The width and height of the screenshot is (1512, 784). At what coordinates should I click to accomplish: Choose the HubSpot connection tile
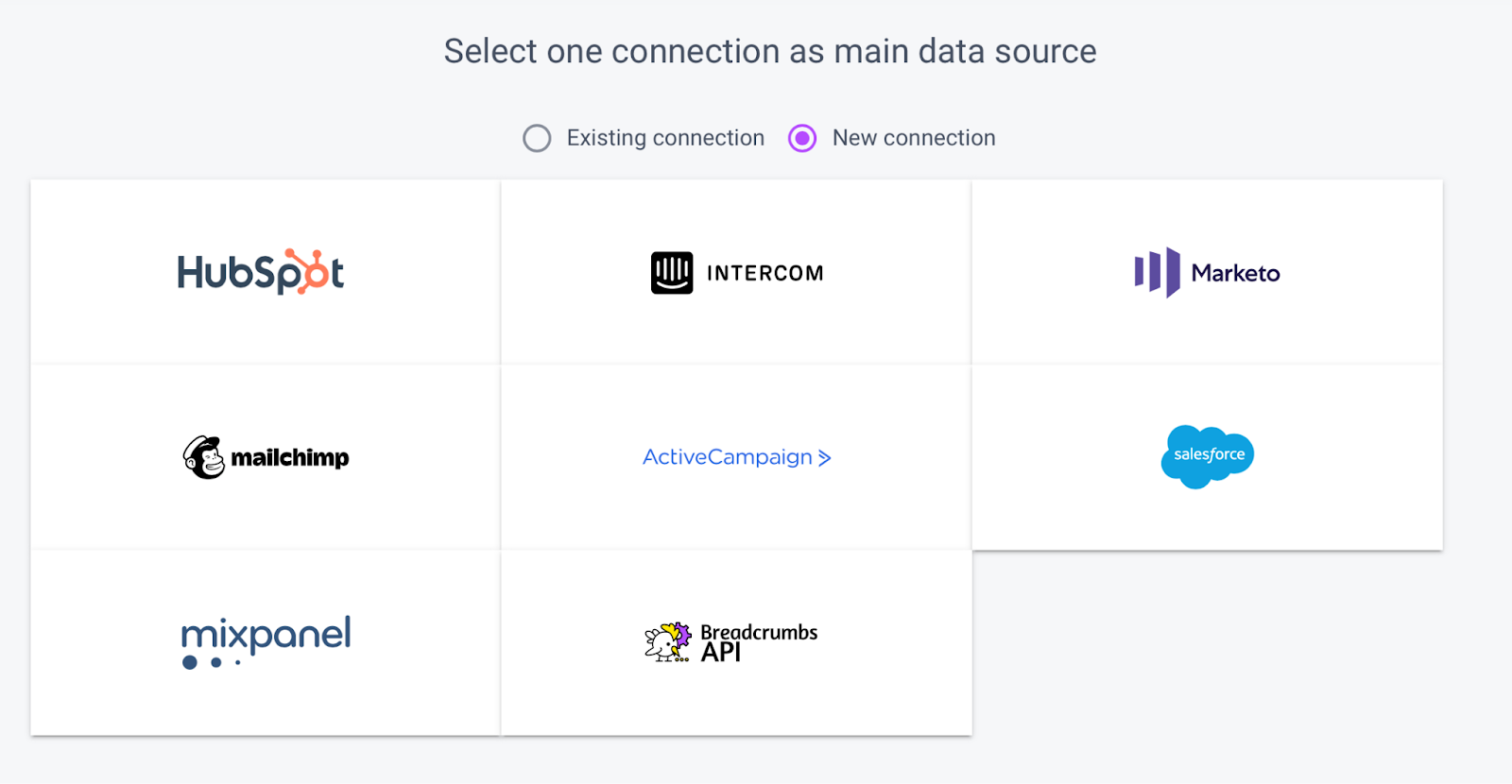click(265, 272)
